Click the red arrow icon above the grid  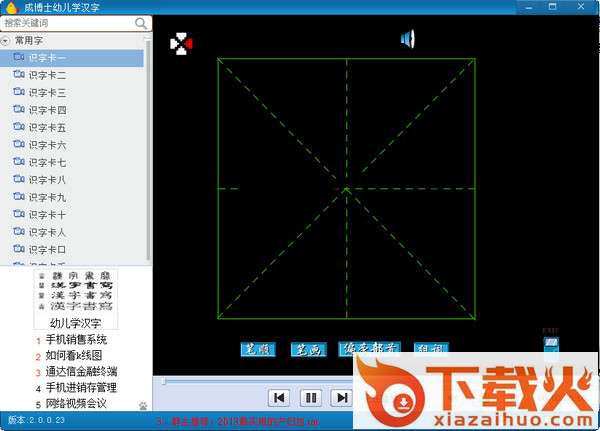pos(180,44)
